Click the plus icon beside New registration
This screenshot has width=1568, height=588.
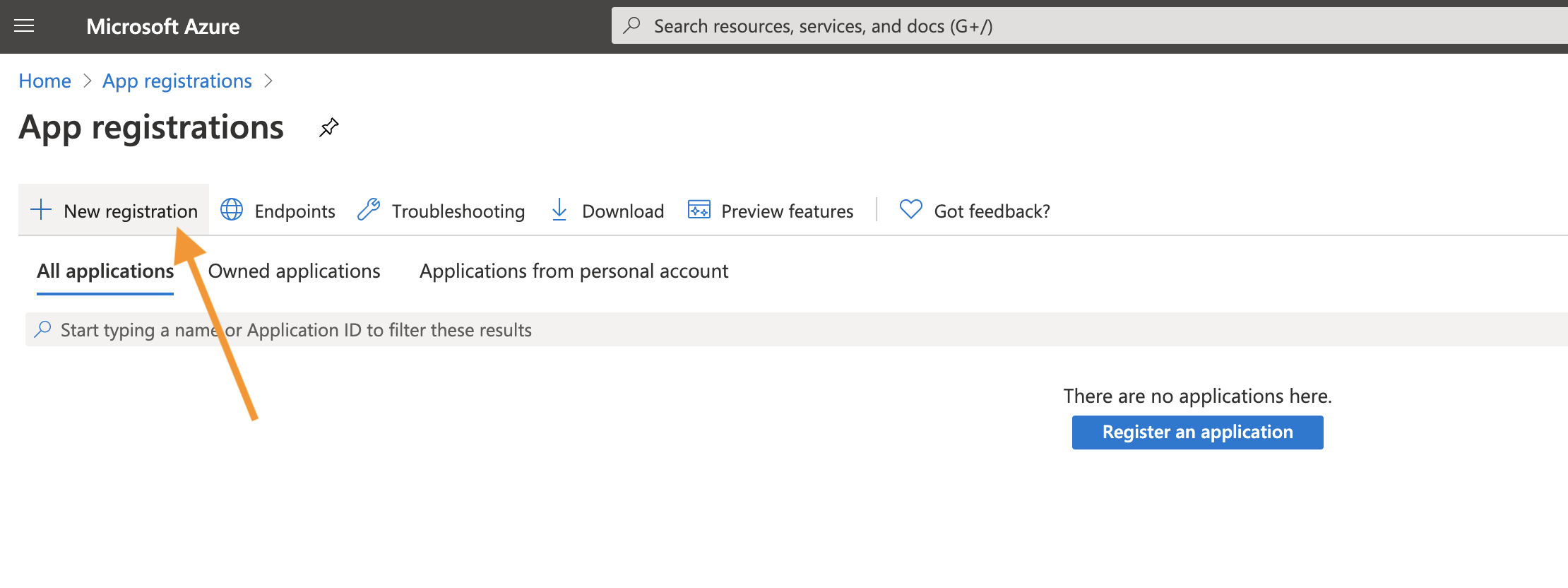(x=41, y=210)
